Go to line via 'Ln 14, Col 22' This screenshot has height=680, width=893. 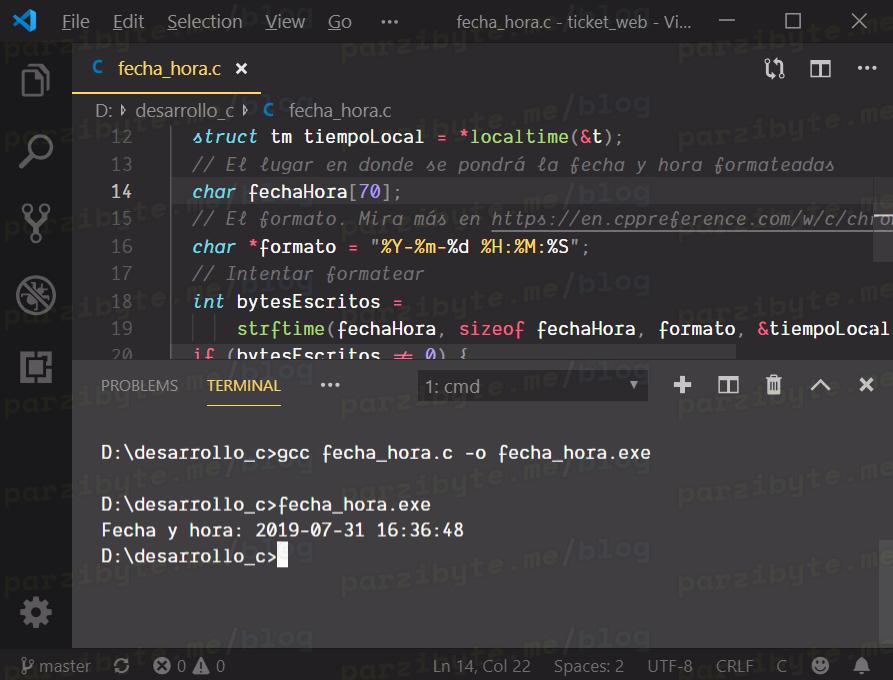(x=481, y=666)
